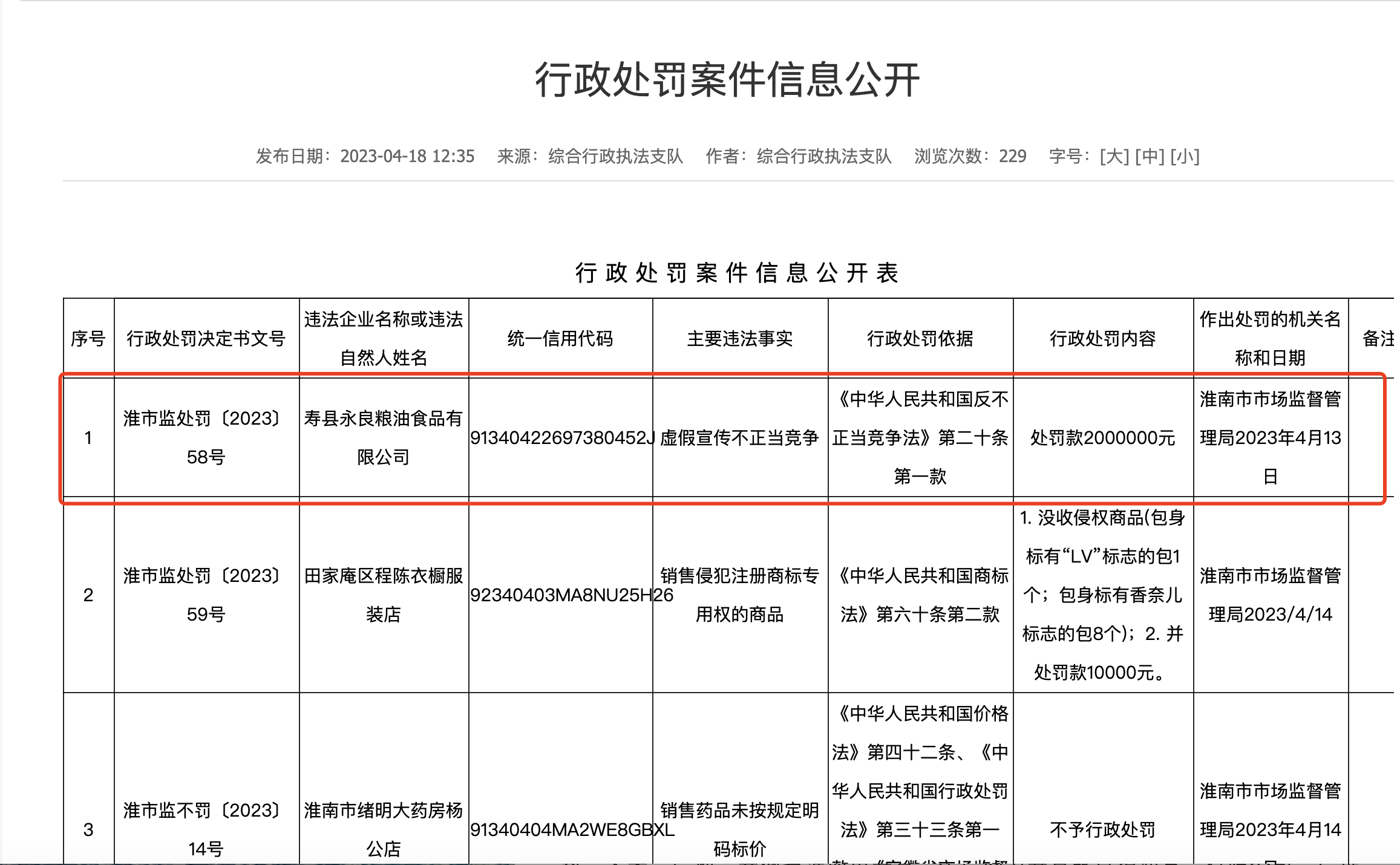The image size is (1400, 865).
Task: Click credit code 92340403MA8NU25H26
Action: point(572,595)
